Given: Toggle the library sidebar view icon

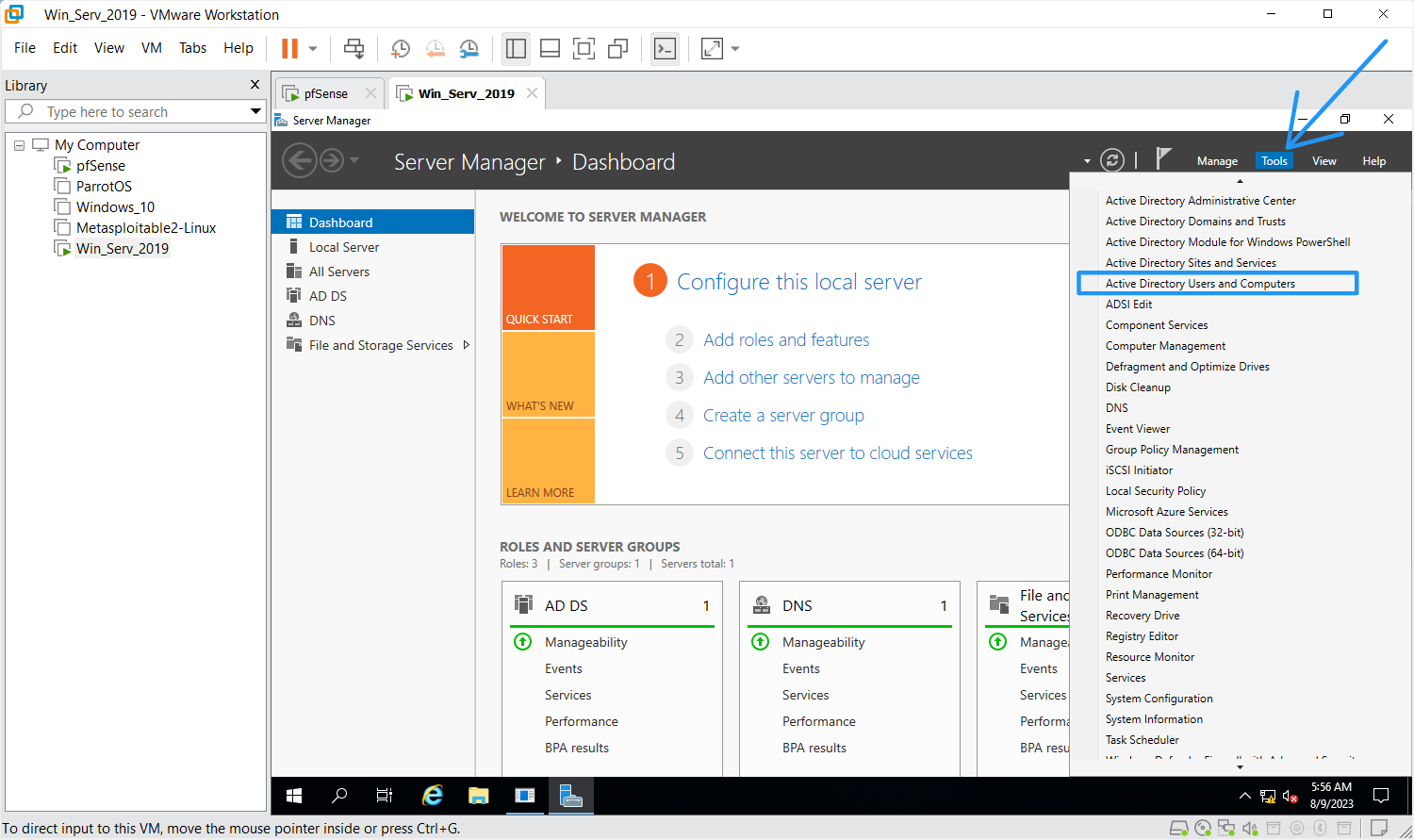Looking at the screenshot, I should coord(516,48).
